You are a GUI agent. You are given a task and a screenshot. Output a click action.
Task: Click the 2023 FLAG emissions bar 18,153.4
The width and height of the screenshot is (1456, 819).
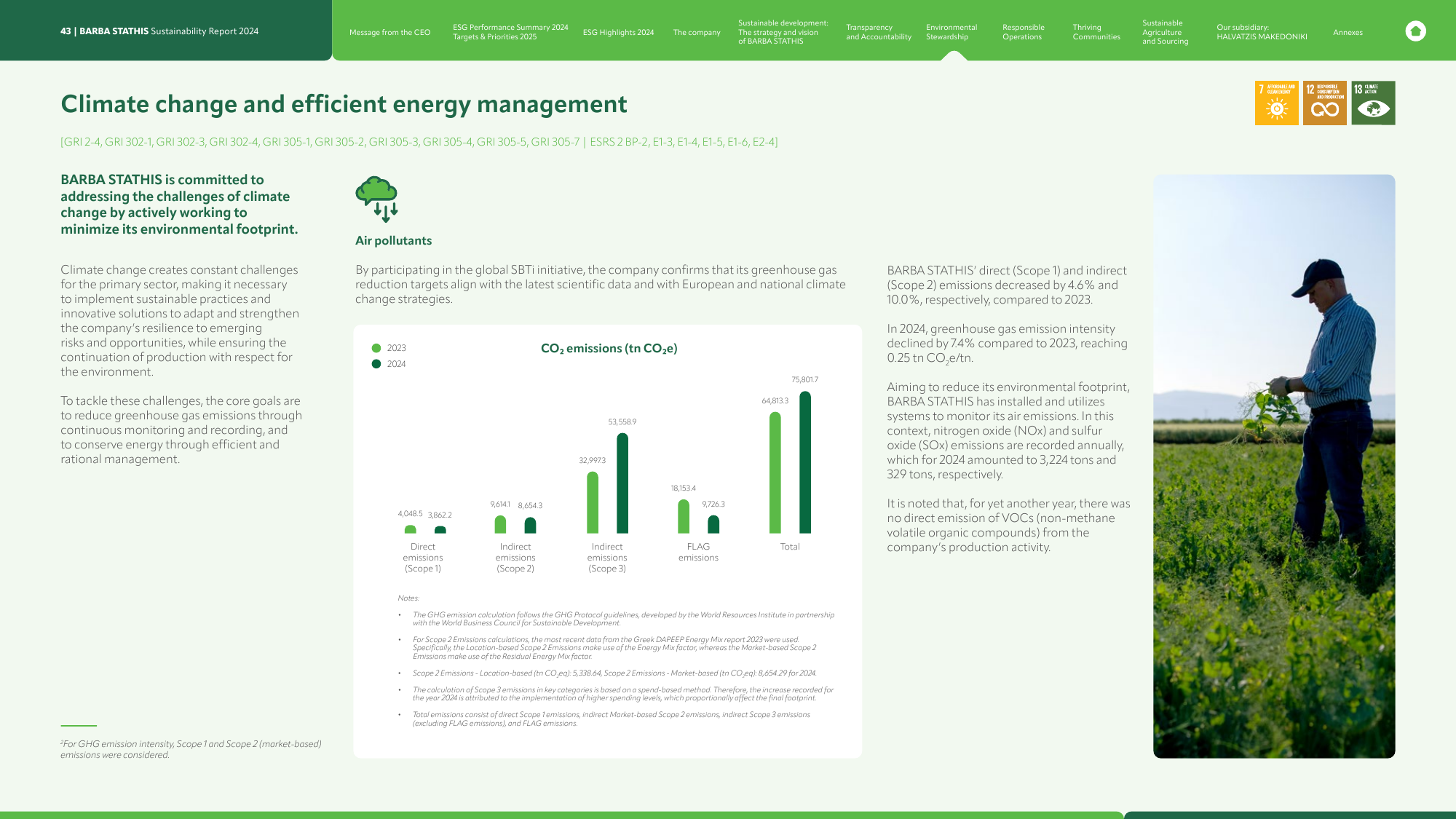(x=684, y=516)
